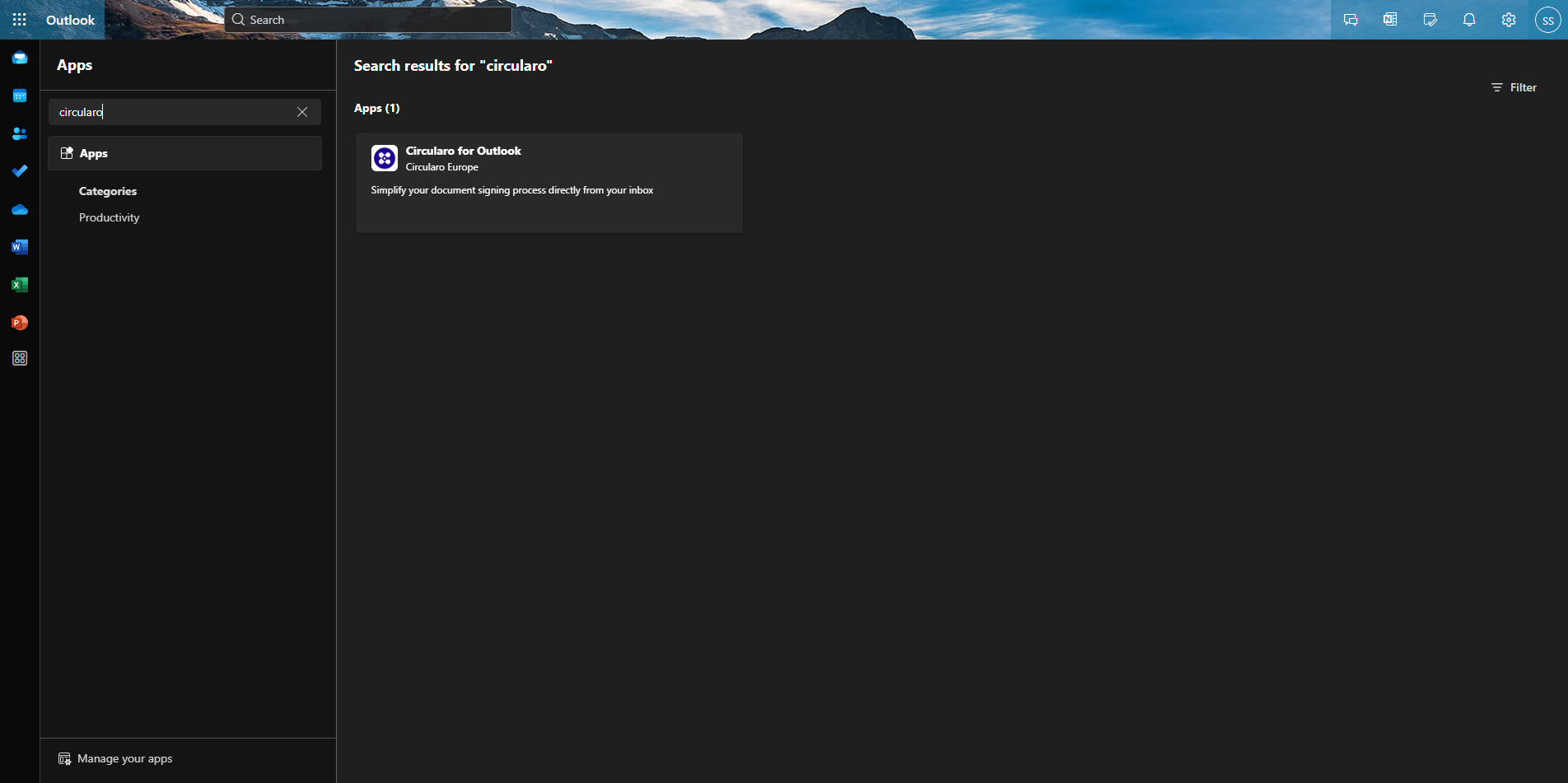This screenshot has height=783, width=1568.
Task: Open notifications with the bell icon
Action: pyautogui.click(x=1468, y=19)
